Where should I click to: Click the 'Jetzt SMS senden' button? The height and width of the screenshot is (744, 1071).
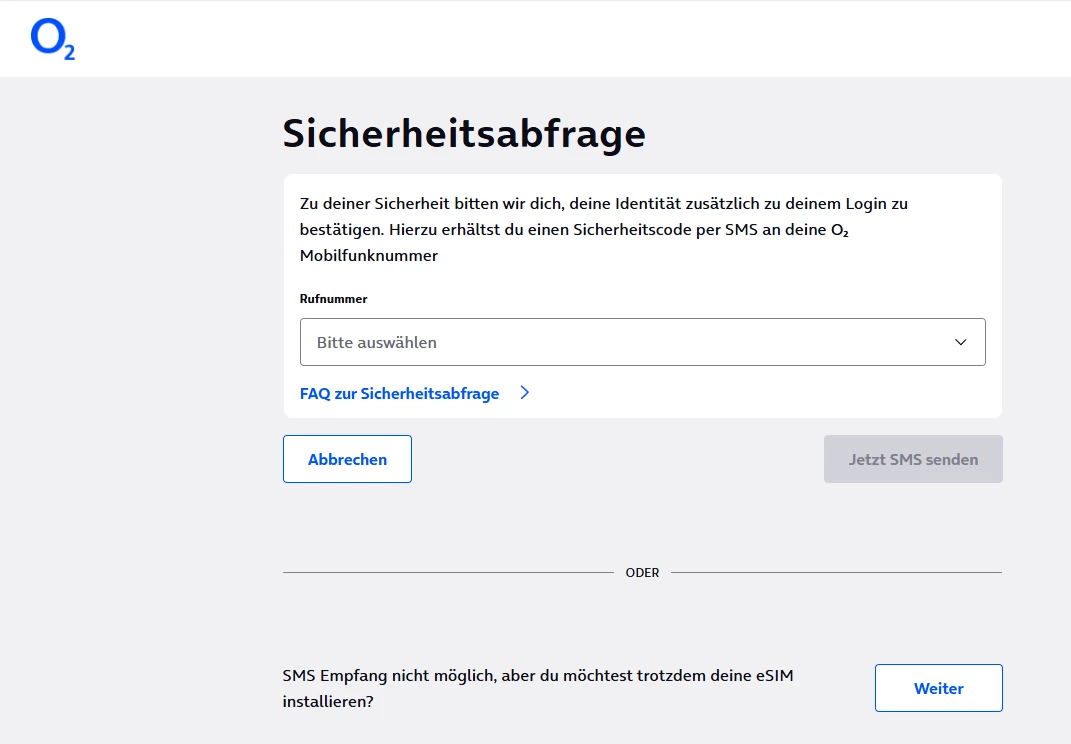point(913,460)
